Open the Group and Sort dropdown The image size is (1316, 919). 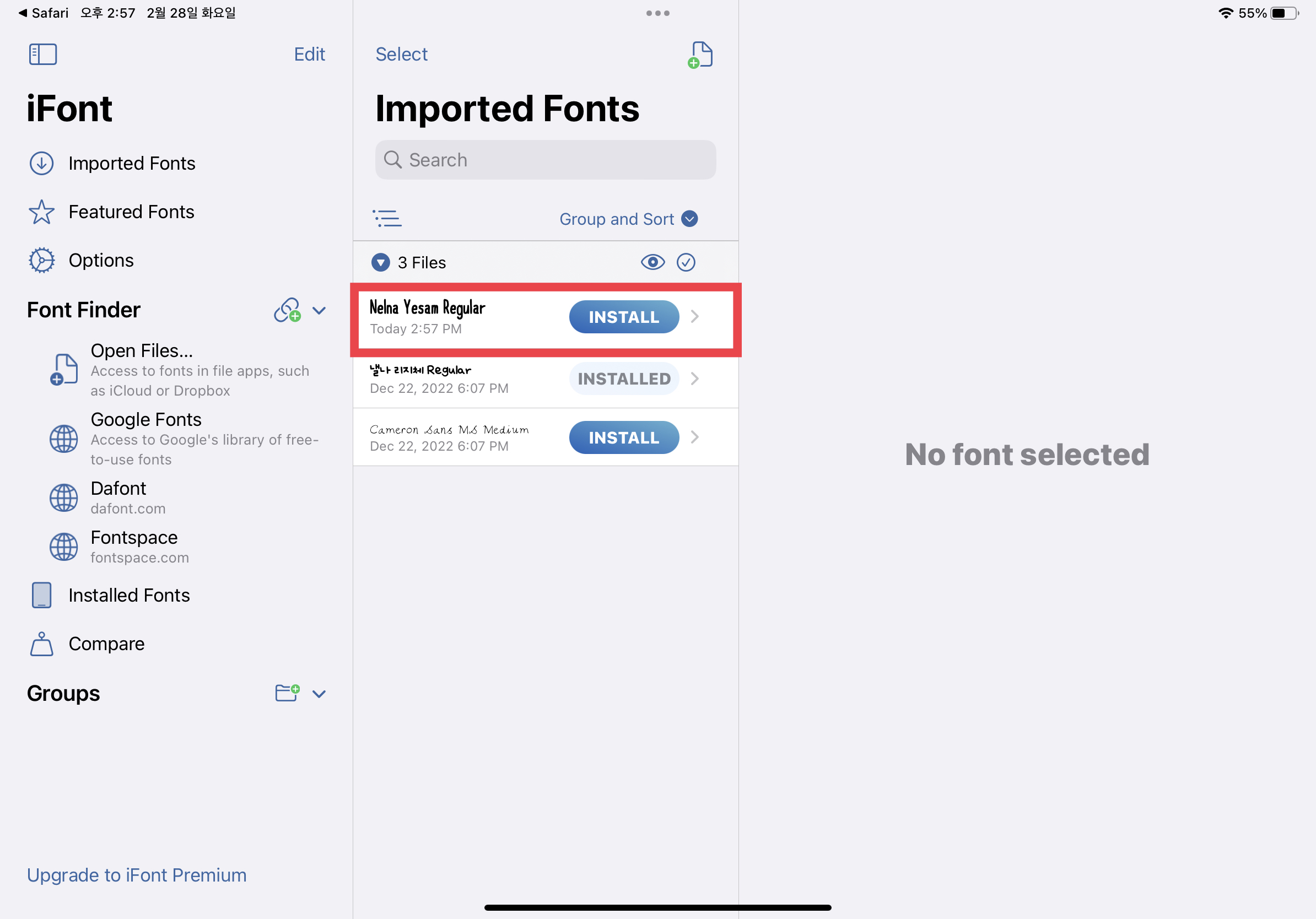tap(628, 219)
